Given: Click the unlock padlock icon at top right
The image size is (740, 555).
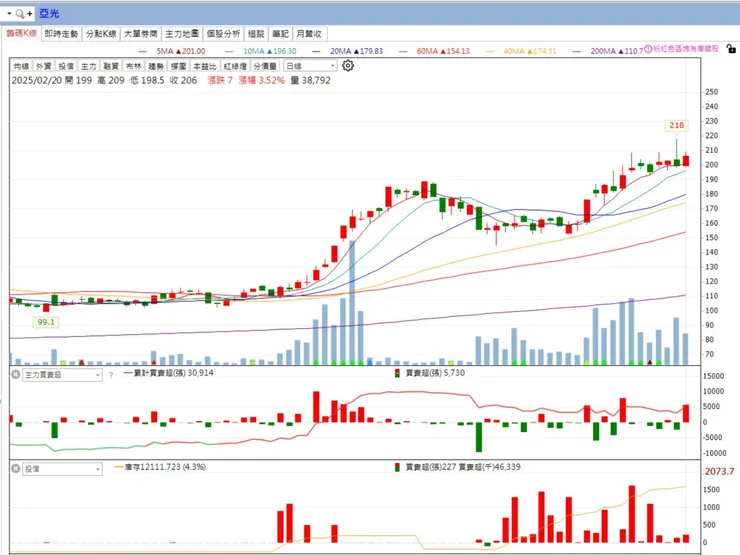Looking at the screenshot, I should click(x=731, y=49).
